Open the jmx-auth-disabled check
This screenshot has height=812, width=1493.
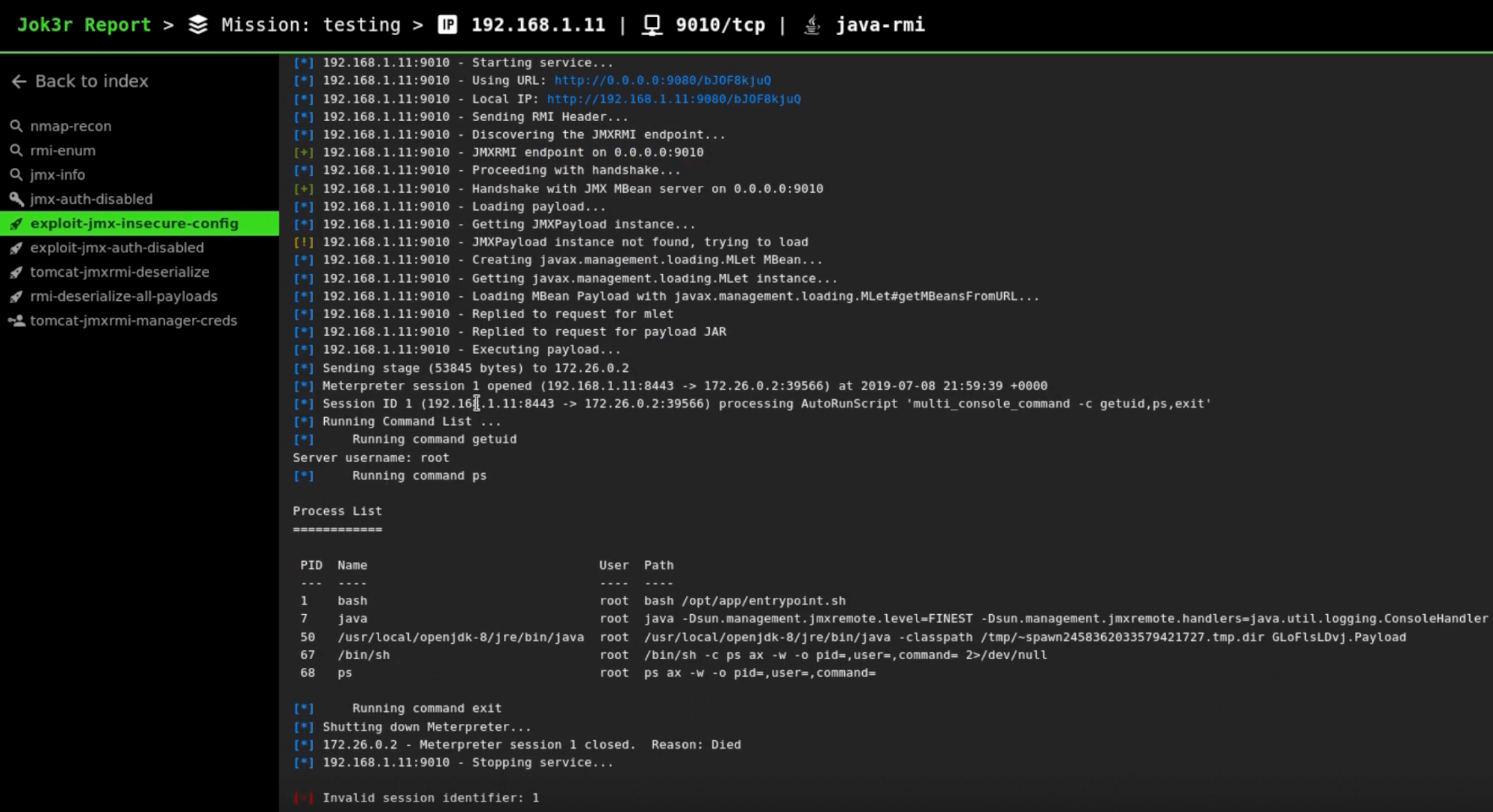click(91, 199)
